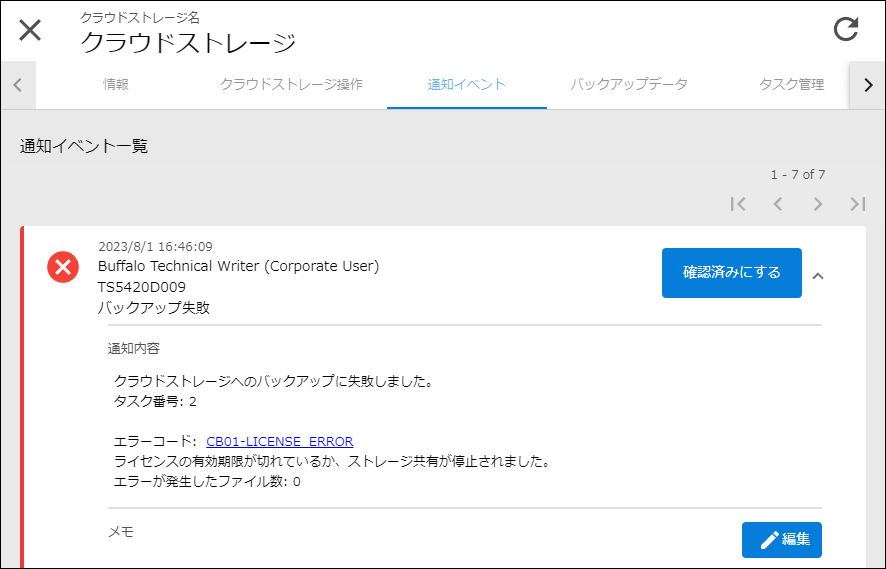Edit the memo with 編集 button
The height and width of the screenshot is (569, 886).
tap(781, 540)
